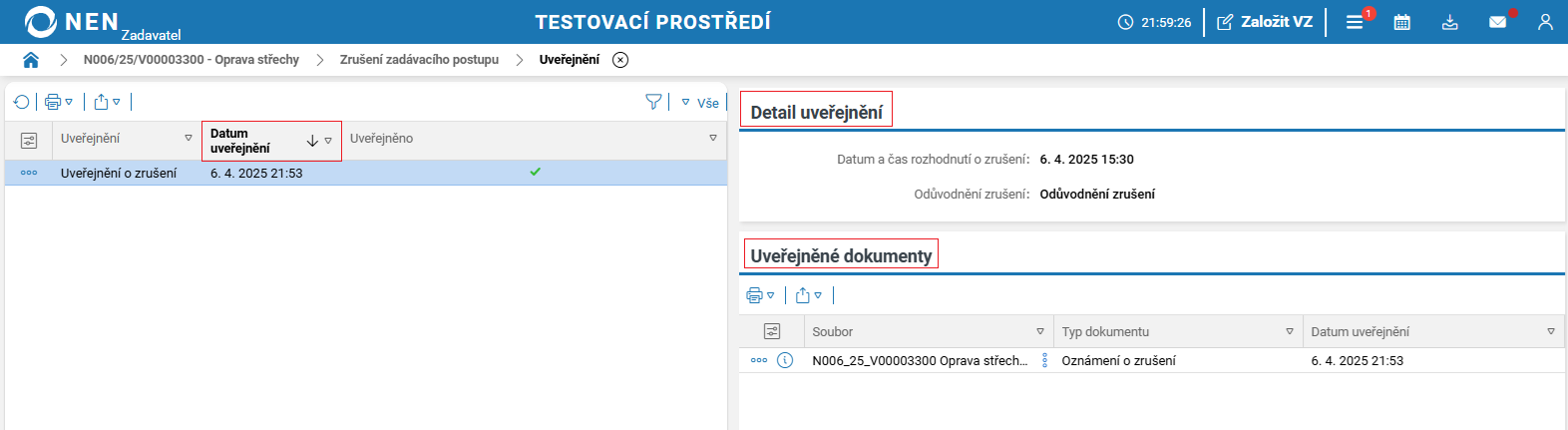
Task: Open the print dropdown above Uveřejnění table
Action: click(59, 102)
